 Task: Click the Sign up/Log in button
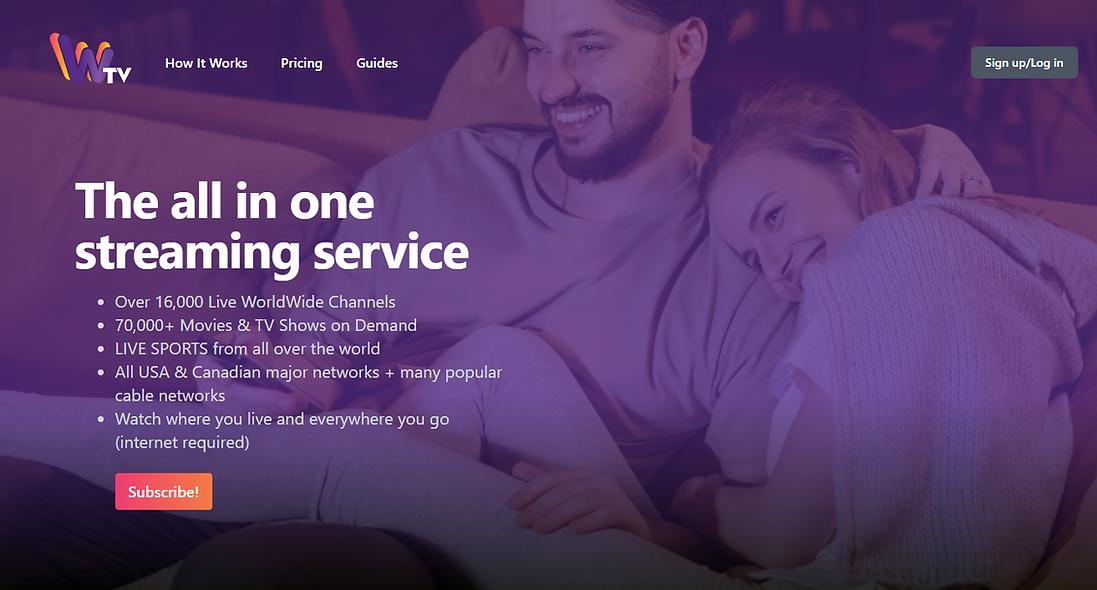[1024, 63]
